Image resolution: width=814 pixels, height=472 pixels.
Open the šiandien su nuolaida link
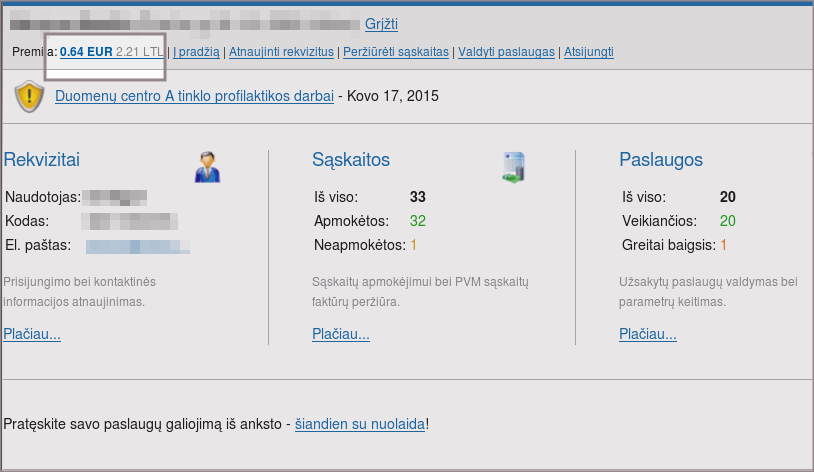(x=360, y=424)
